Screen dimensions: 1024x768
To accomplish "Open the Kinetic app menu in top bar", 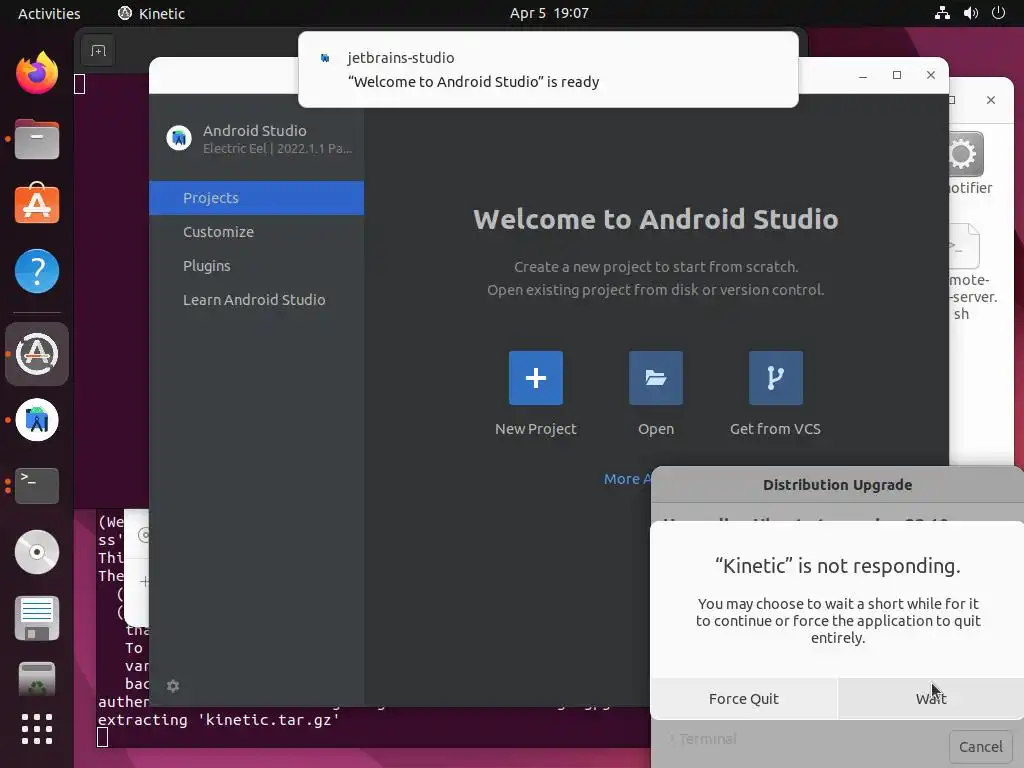I will [152, 14].
